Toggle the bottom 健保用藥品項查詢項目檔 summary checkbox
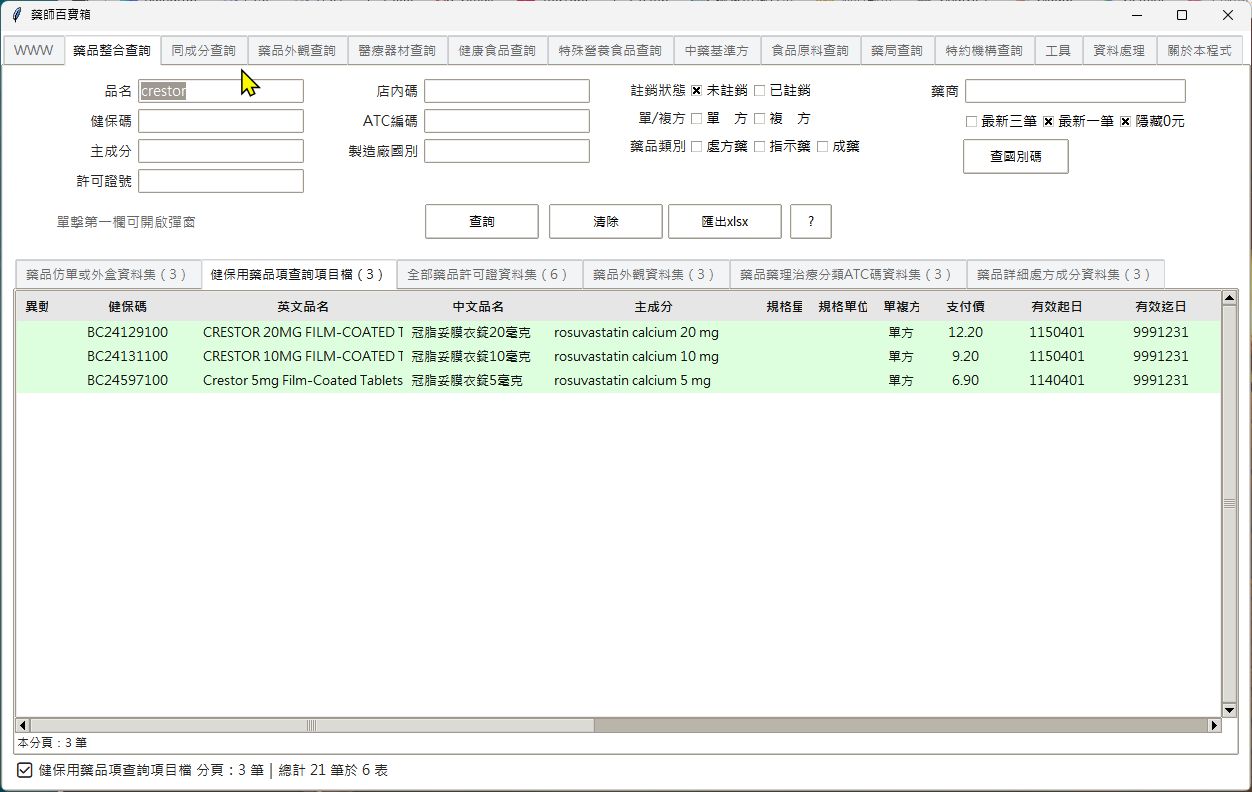 click(x=25, y=770)
